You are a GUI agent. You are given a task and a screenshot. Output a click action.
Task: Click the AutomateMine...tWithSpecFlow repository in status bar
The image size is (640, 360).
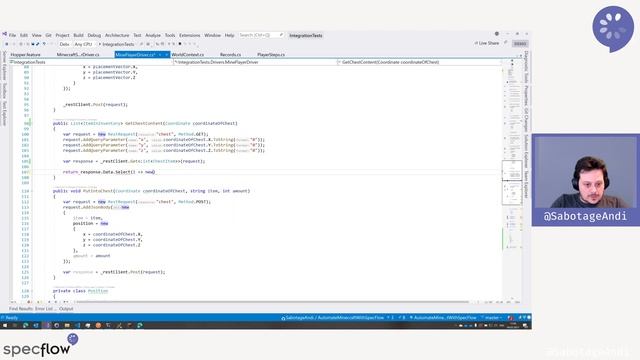click(443, 318)
